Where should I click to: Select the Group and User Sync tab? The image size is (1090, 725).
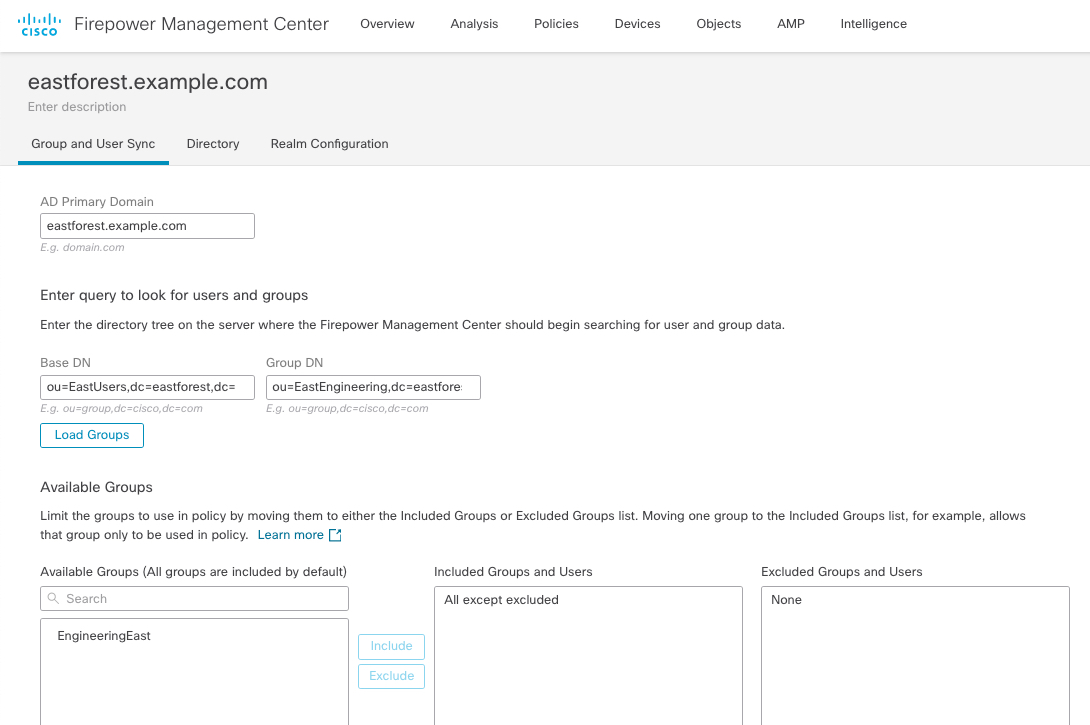93,144
